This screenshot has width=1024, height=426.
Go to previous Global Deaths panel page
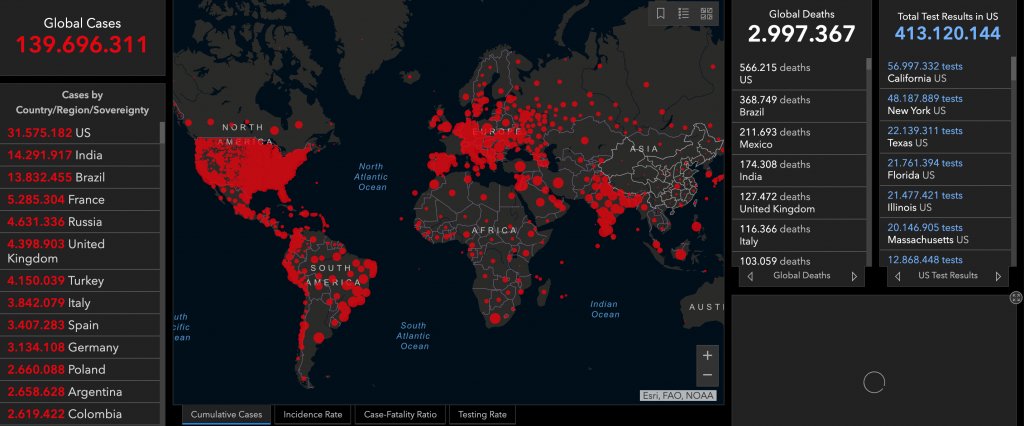[750, 276]
